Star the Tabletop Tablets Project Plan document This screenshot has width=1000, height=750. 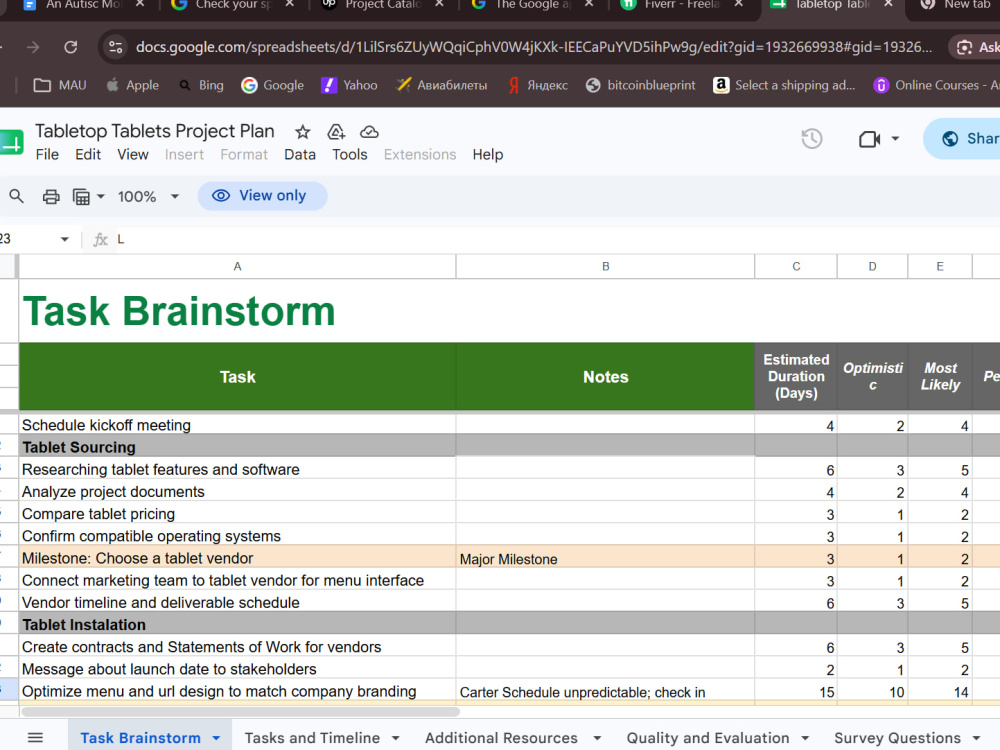[x=302, y=132]
